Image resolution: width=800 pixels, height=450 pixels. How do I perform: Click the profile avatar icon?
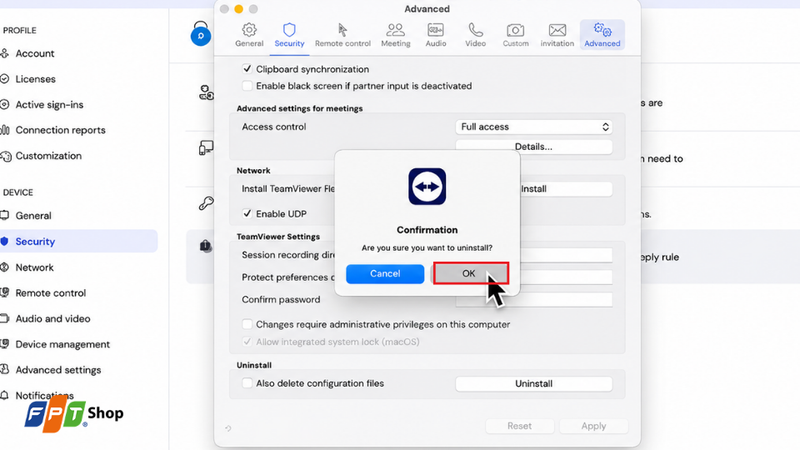click(201, 36)
